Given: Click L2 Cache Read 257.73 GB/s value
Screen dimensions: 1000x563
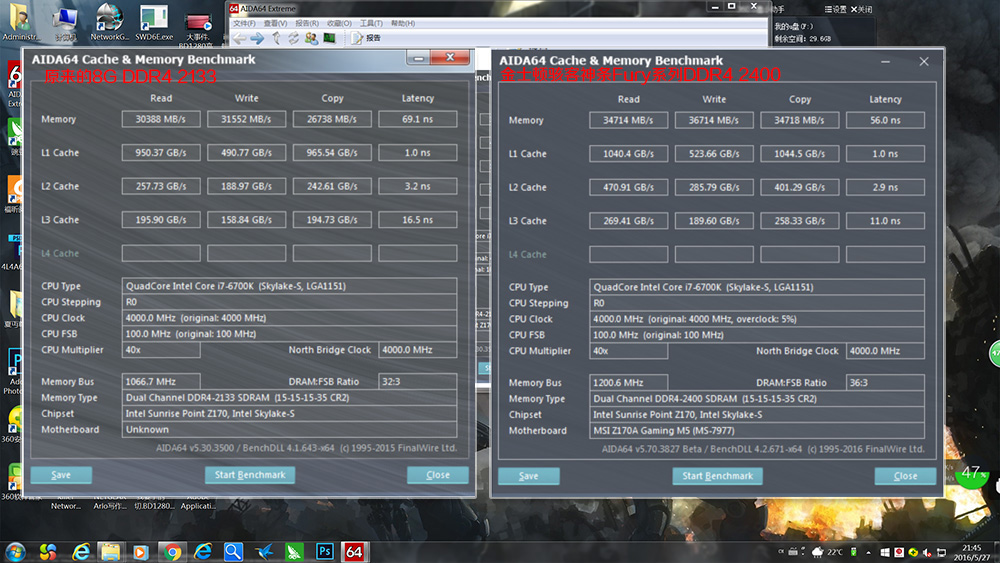Looking at the screenshot, I should click(161, 186).
